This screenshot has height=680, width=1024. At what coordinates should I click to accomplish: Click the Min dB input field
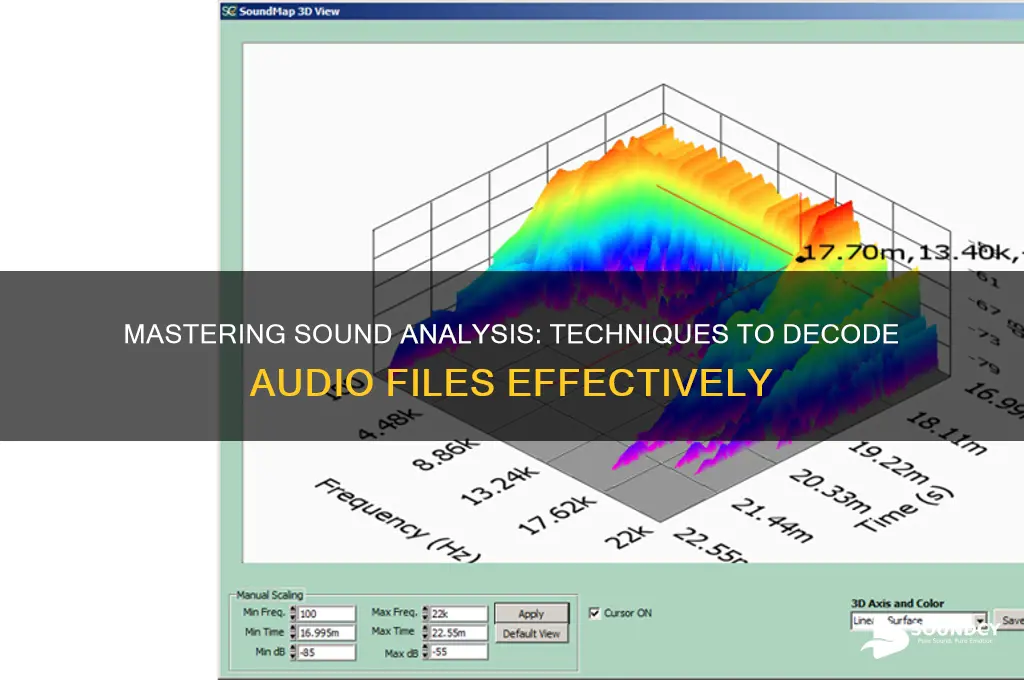click(x=327, y=652)
